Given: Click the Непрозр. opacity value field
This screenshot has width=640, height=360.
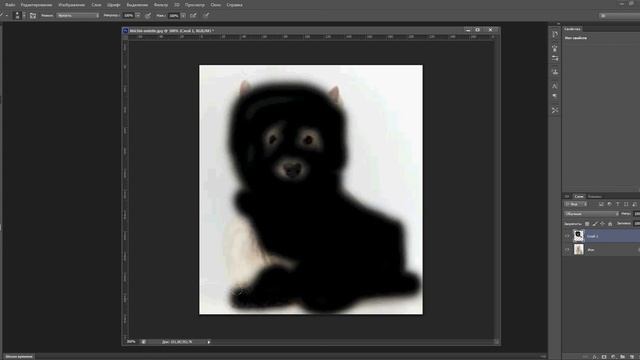Looking at the screenshot, I should [x=129, y=16].
